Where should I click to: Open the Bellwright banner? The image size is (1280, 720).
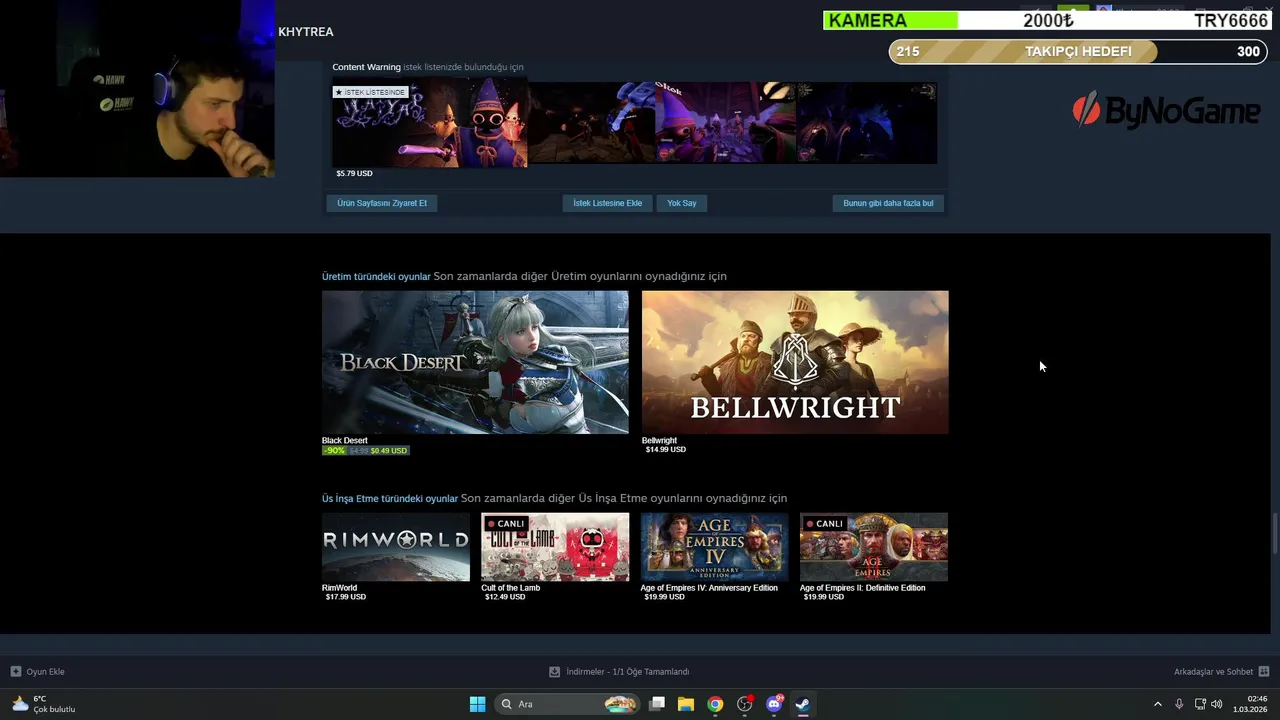[795, 362]
